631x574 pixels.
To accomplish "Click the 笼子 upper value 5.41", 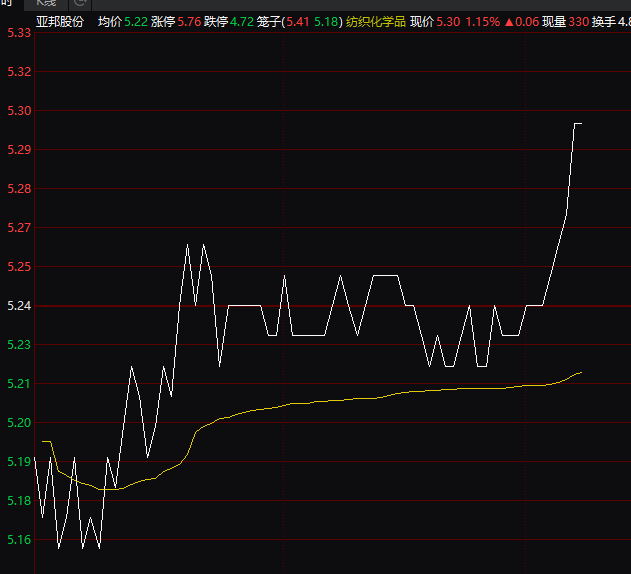I will click(298, 21).
